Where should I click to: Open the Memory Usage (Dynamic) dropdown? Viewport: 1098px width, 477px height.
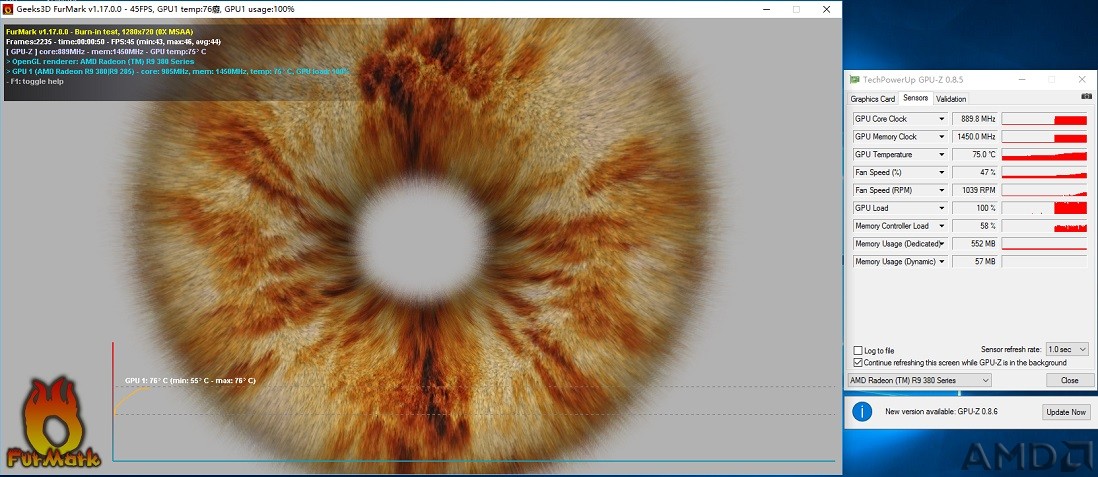click(x=942, y=262)
